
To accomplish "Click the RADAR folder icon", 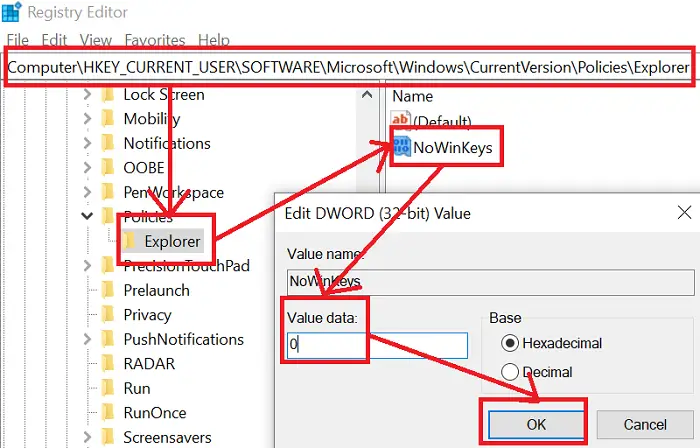I will 108,364.
